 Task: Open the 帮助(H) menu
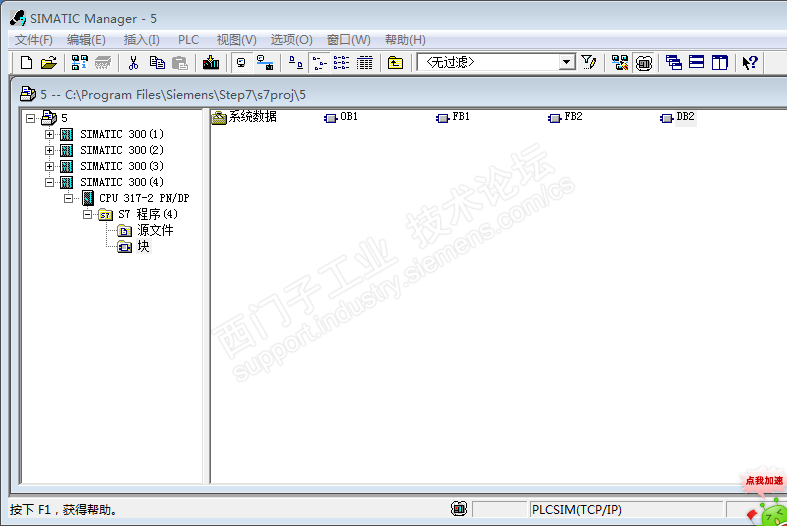(405, 40)
